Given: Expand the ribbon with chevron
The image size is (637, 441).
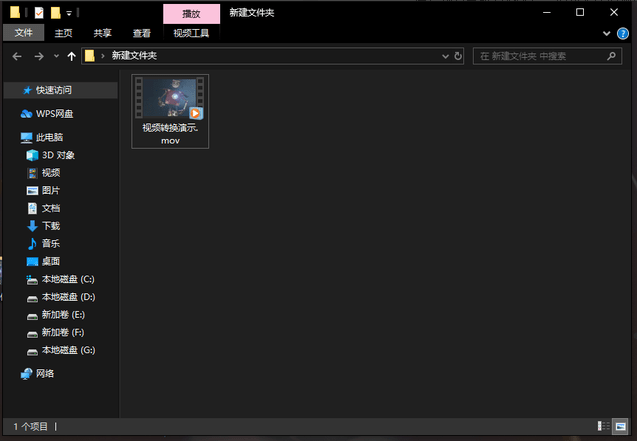Looking at the screenshot, I should click(x=607, y=33).
